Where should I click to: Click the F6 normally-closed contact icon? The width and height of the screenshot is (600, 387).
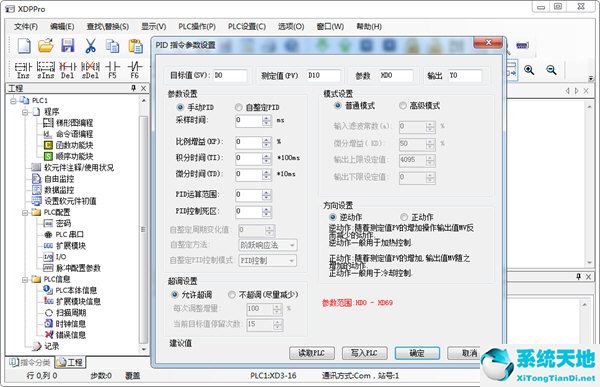point(135,70)
